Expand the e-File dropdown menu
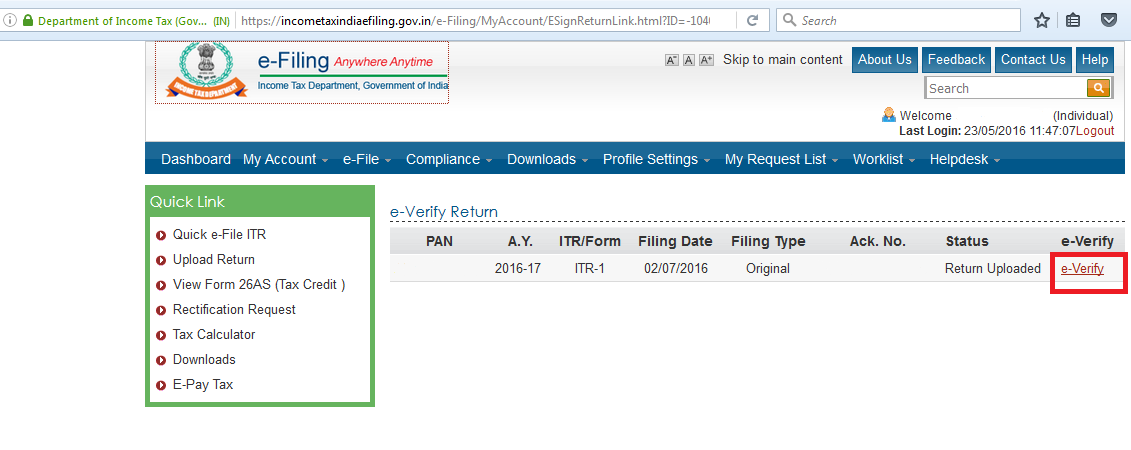 coord(366,160)
